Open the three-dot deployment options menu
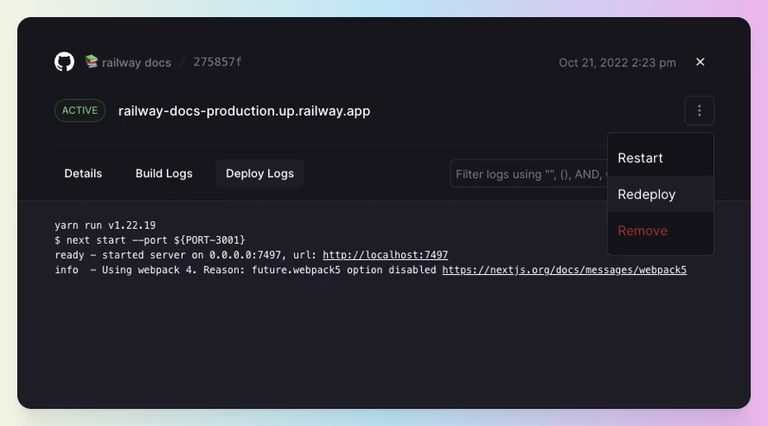Image resolution: width=768 pixels, height=426 pixels. pyautogui.click(x=699, y=111)
